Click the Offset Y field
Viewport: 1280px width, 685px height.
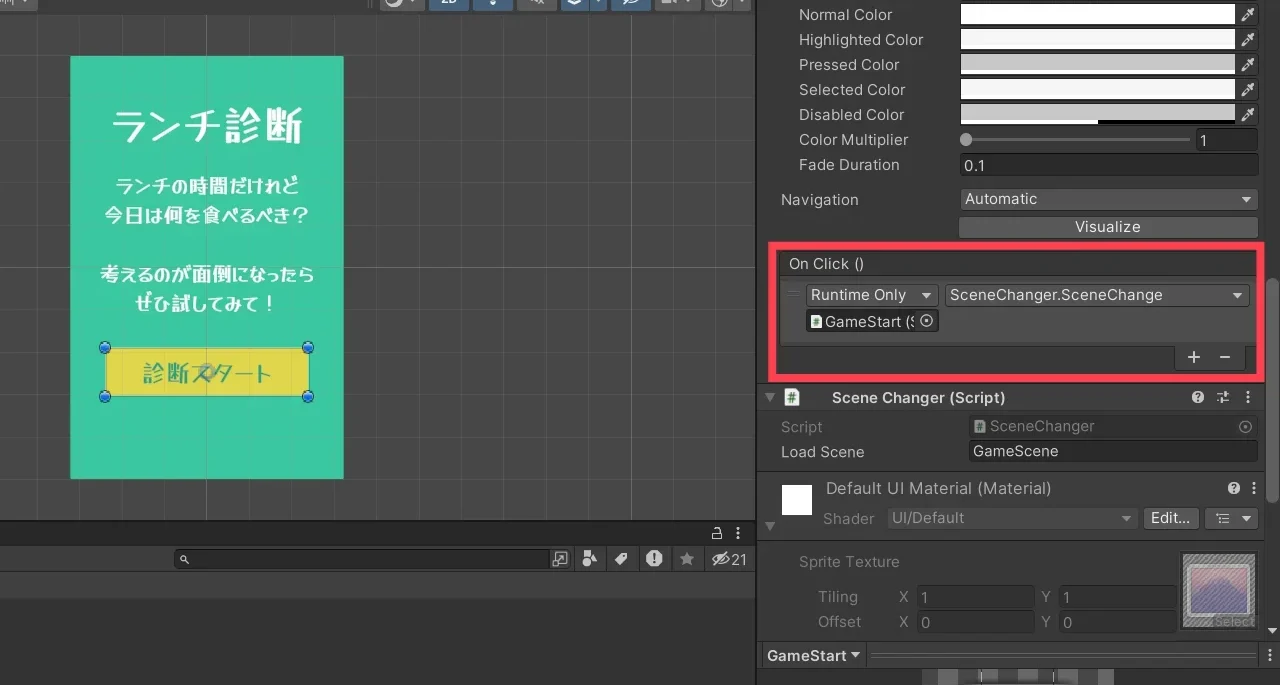[x=1117, y=622]
